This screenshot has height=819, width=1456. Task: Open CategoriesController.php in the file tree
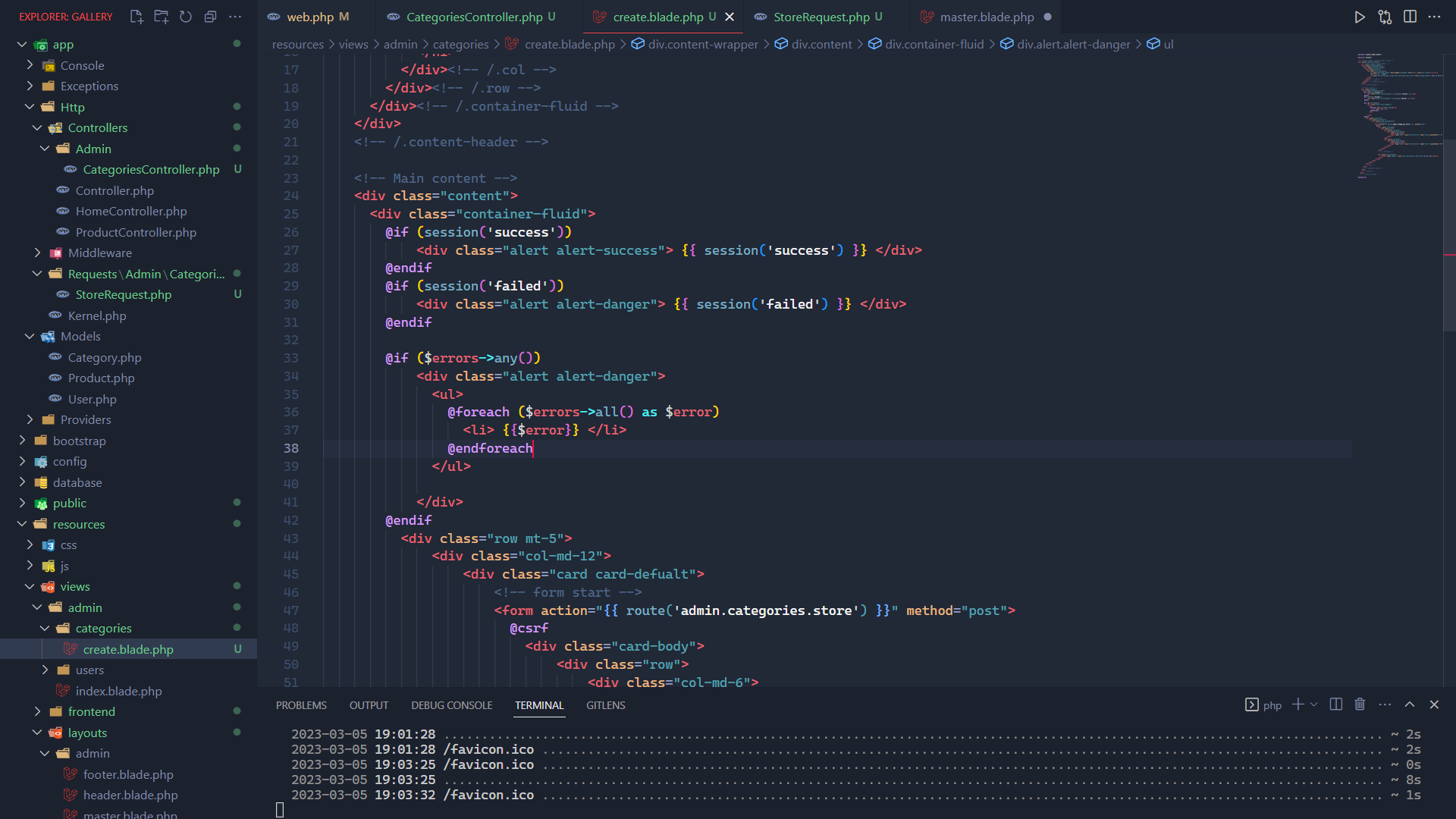pos(151,170)
